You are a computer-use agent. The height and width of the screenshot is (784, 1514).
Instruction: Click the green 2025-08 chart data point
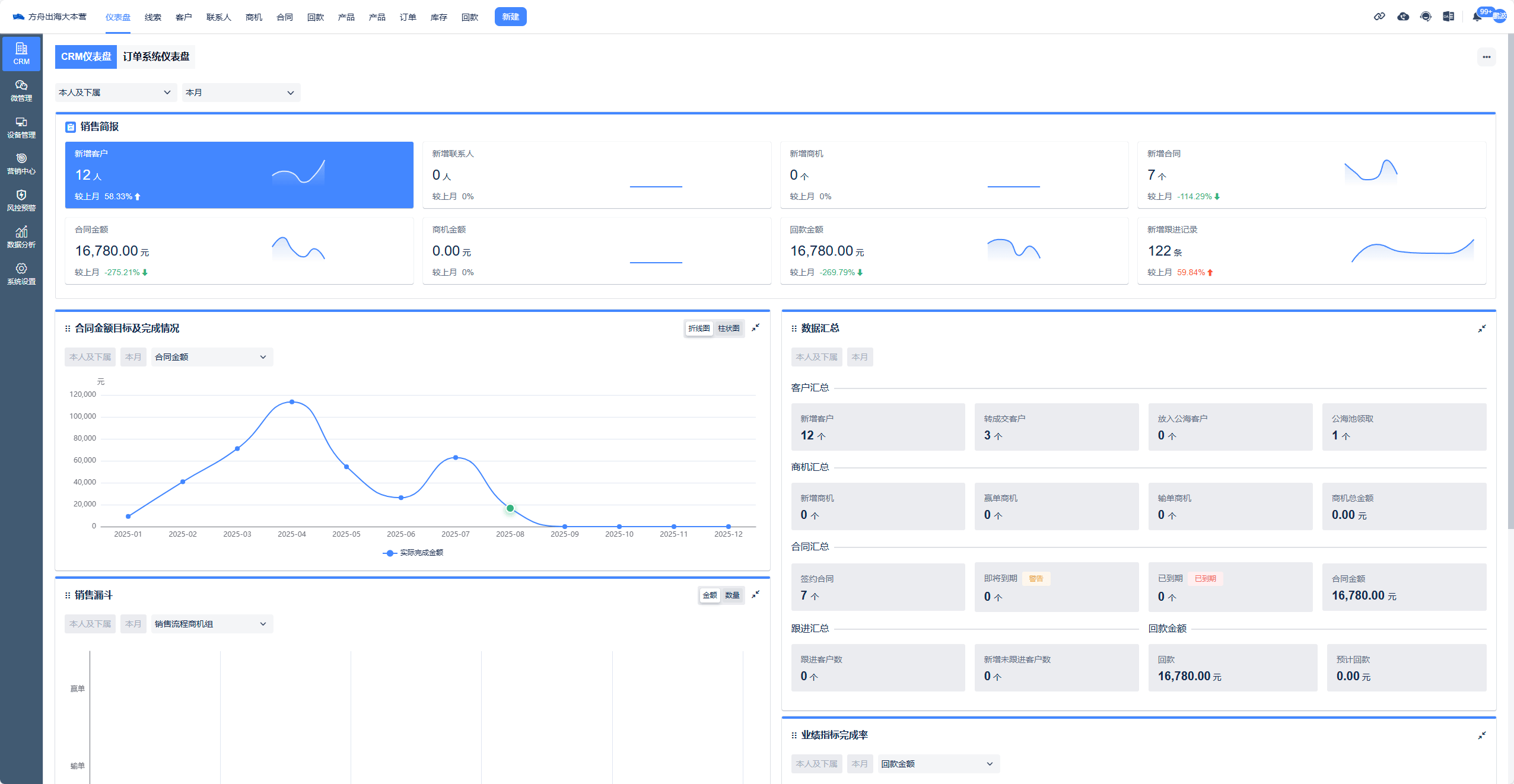510,508
